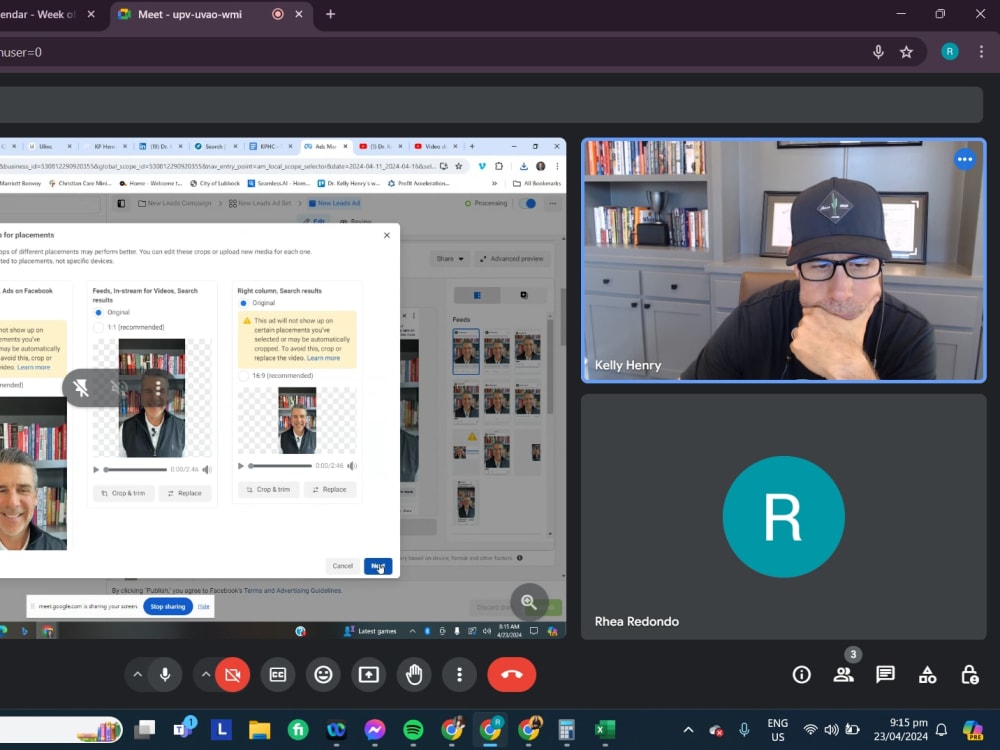This screenshot has width=1000, height=750.
Task: Open Meet more options three-dot menu
Action: pos(459,674)
